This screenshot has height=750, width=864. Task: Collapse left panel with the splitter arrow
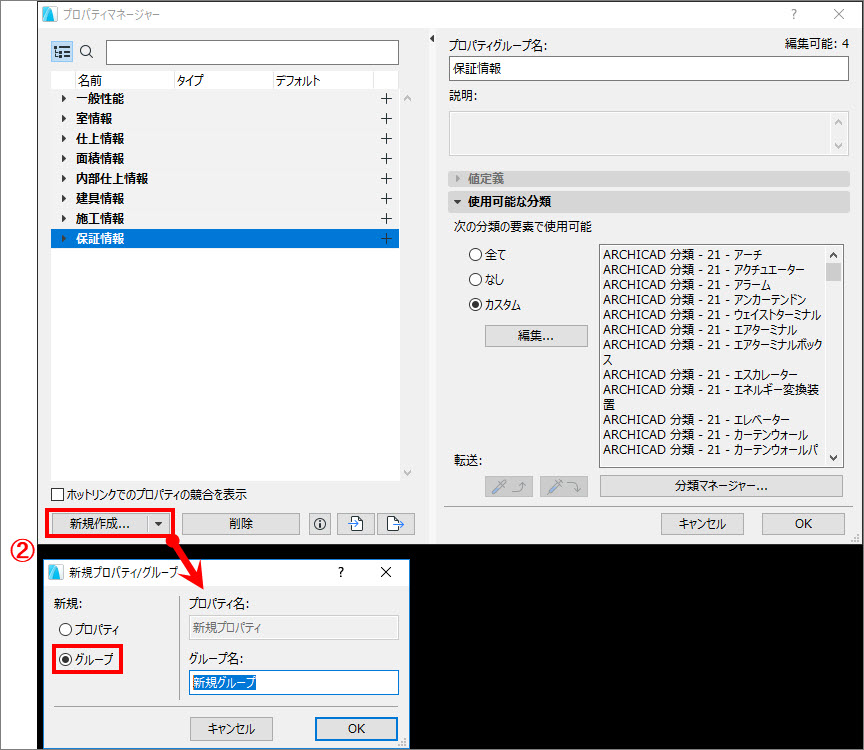click(432, 39)
